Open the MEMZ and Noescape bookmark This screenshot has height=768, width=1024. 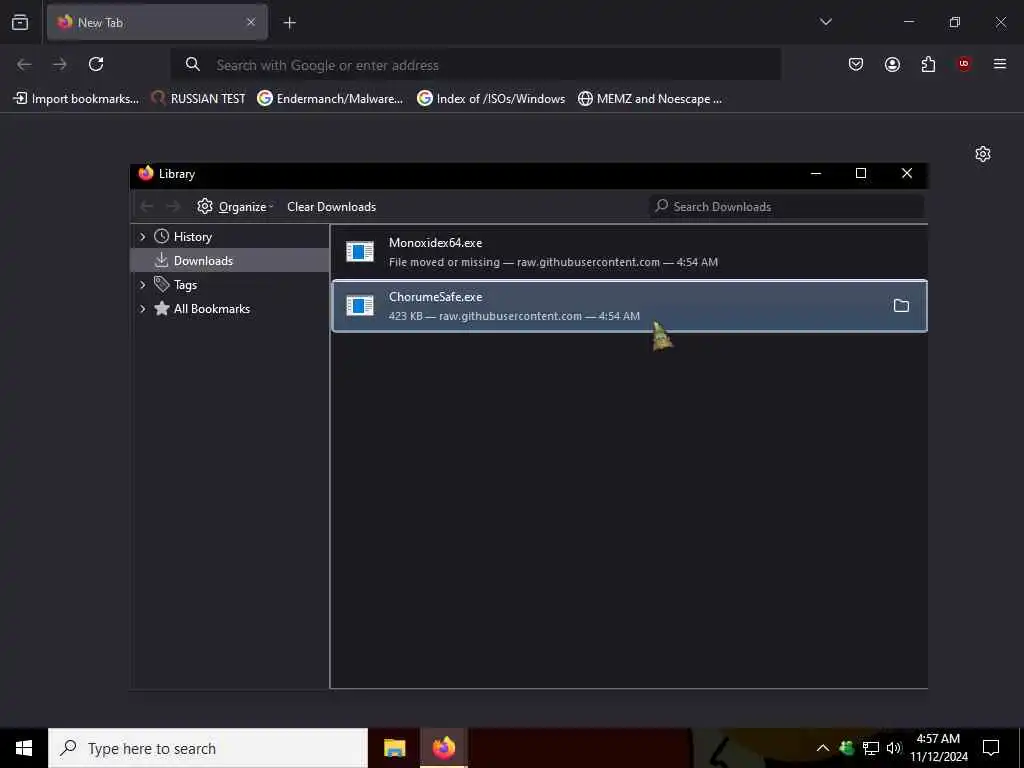[x=650, y=99]
